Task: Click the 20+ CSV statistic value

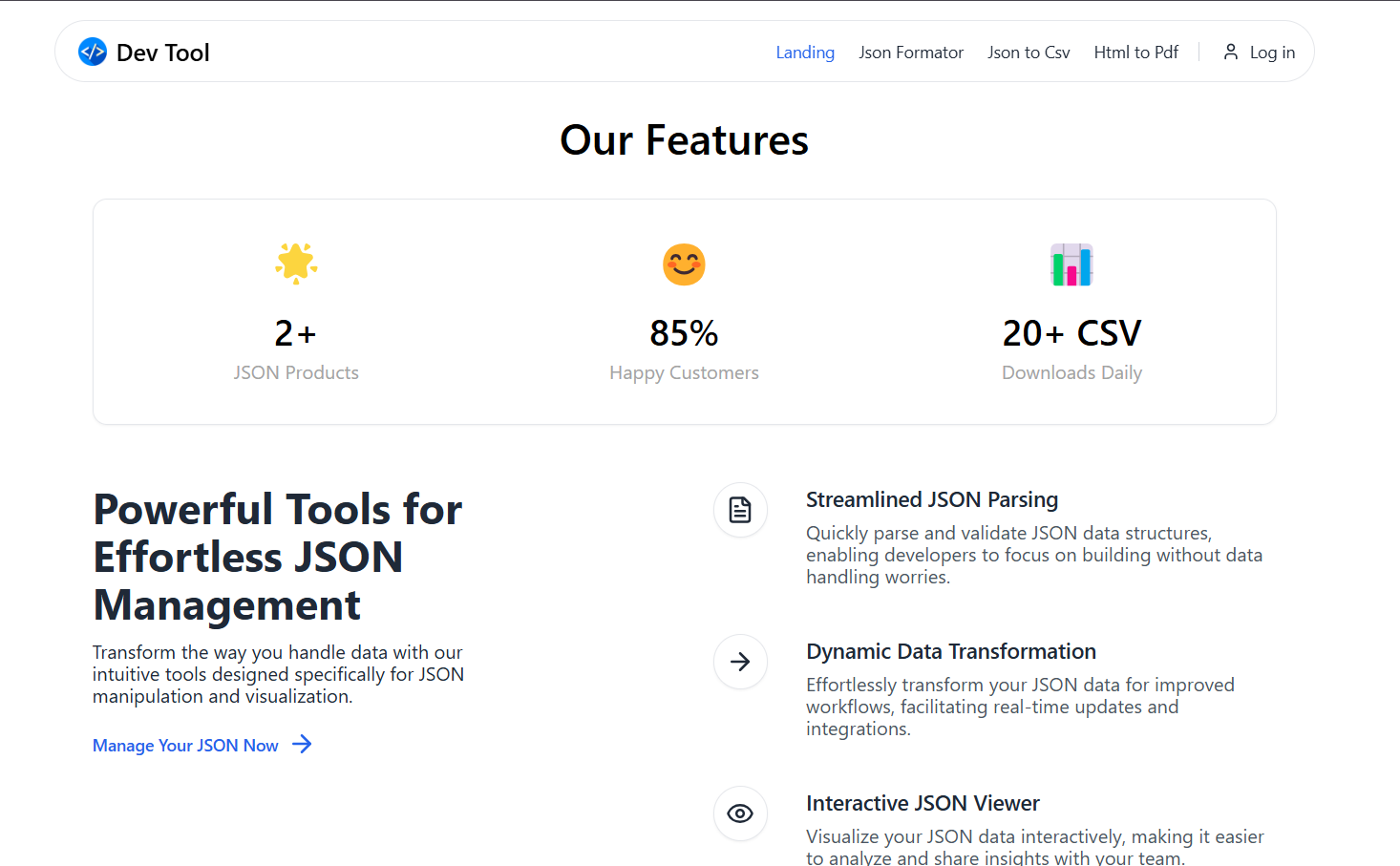Action: [1071, 333]
